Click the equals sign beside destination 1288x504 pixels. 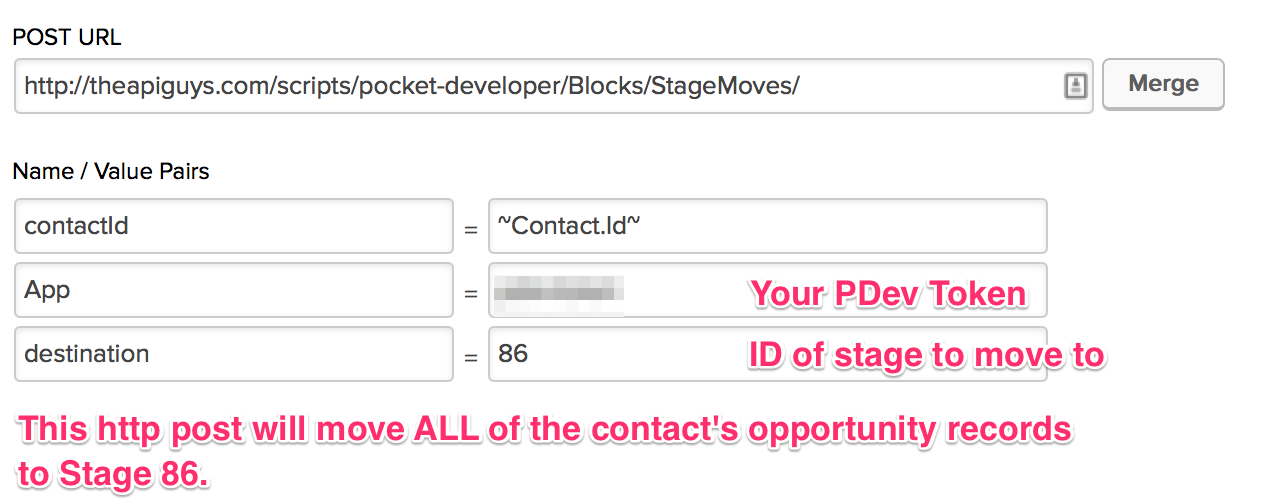point(471,357)
